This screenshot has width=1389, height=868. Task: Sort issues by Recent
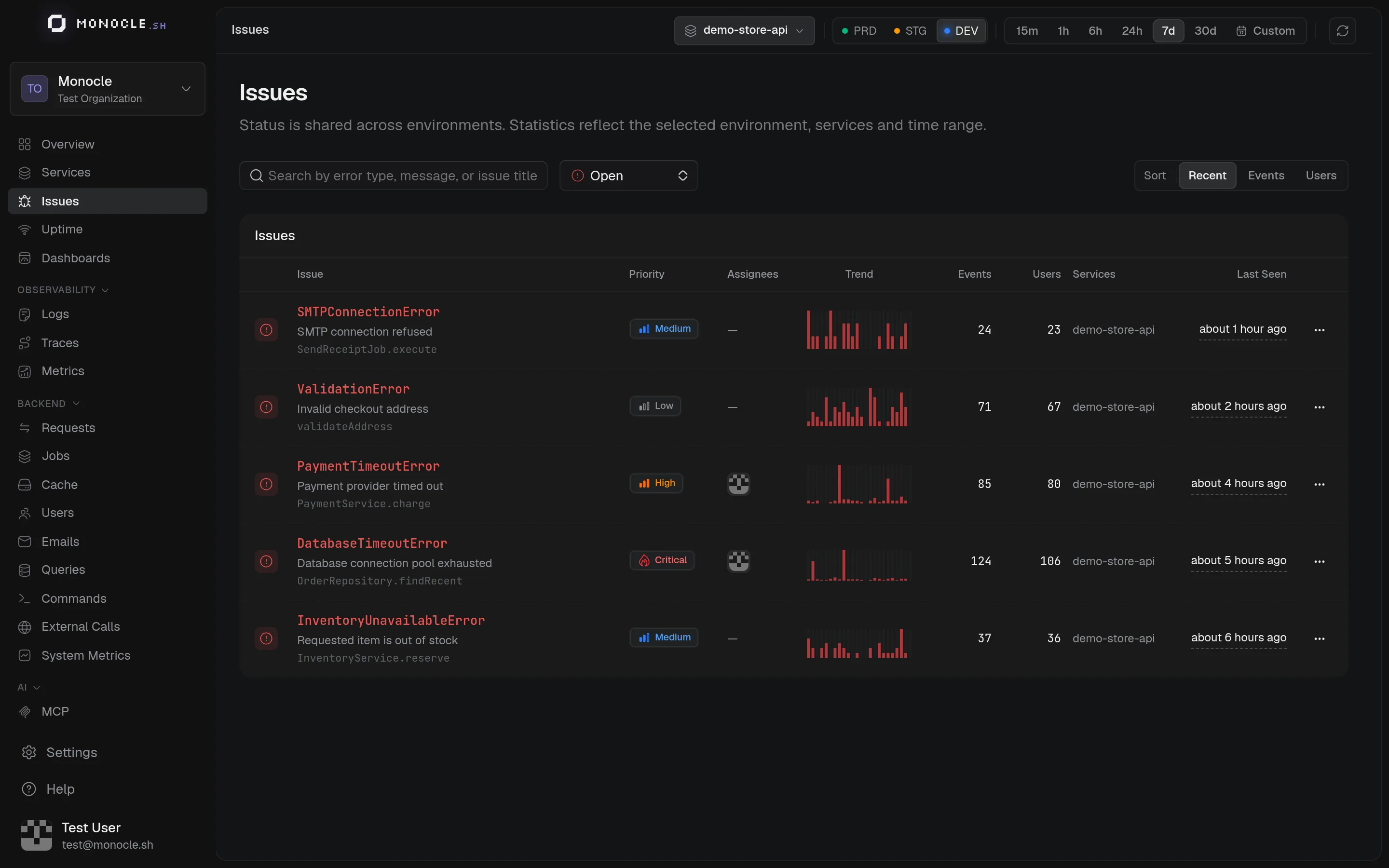(1207, 176)
